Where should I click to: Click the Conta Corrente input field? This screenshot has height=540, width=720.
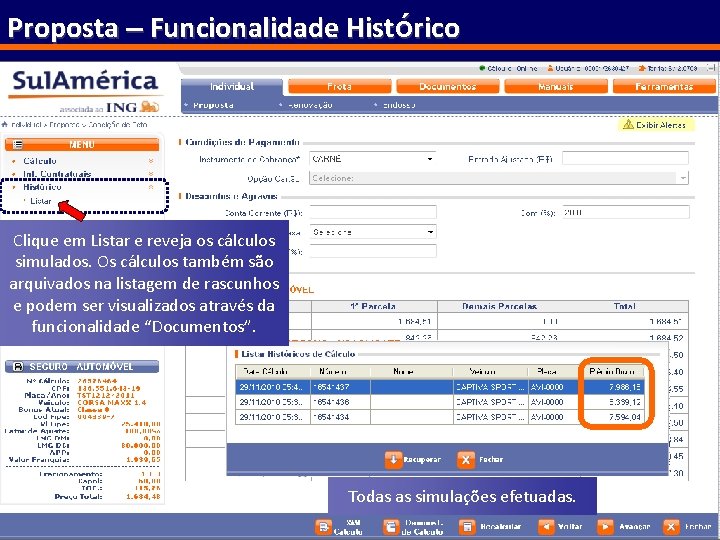click(x=373, y=212)
